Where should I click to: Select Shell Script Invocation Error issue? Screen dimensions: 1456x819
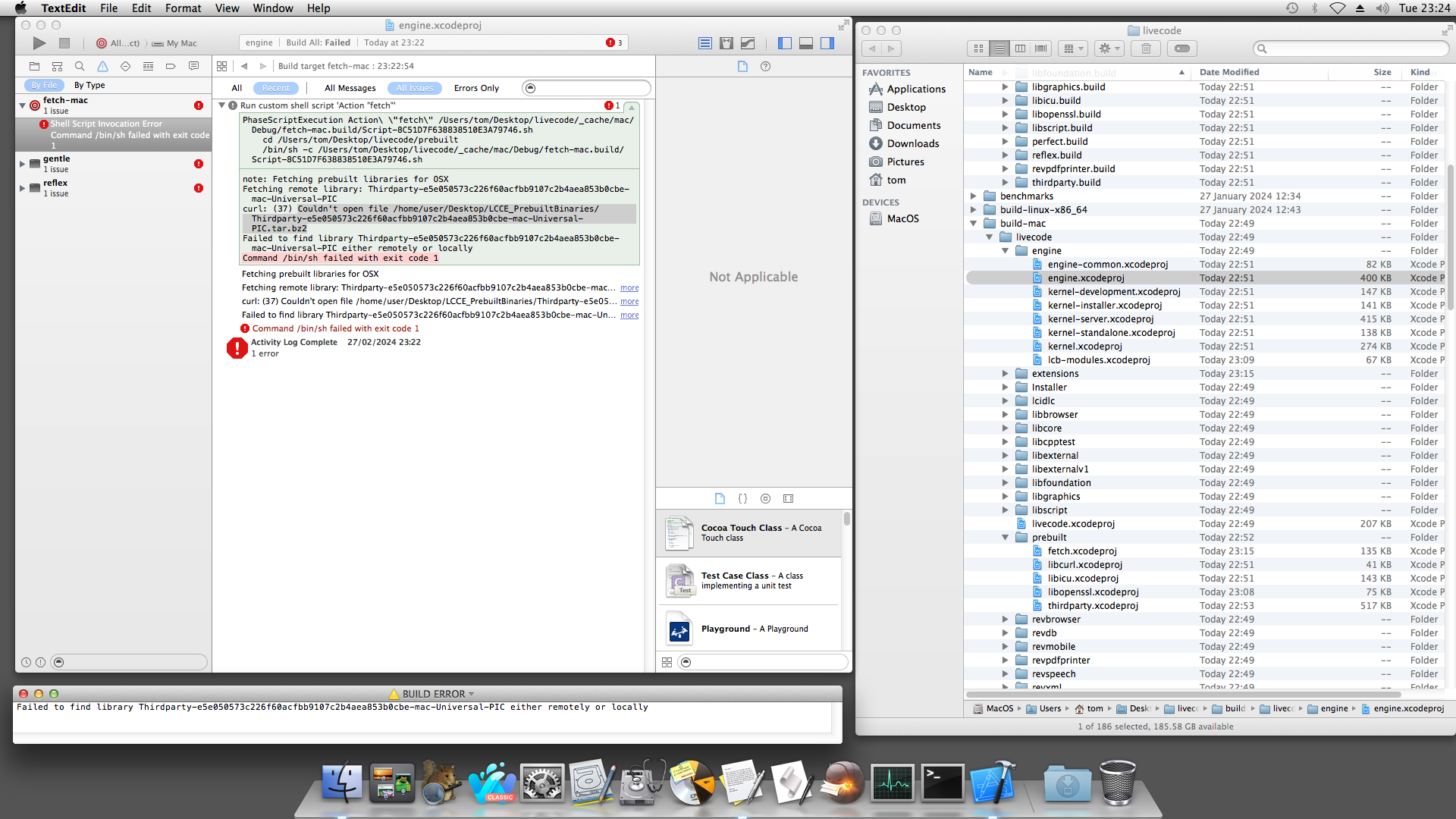click(x=114, y=134)
